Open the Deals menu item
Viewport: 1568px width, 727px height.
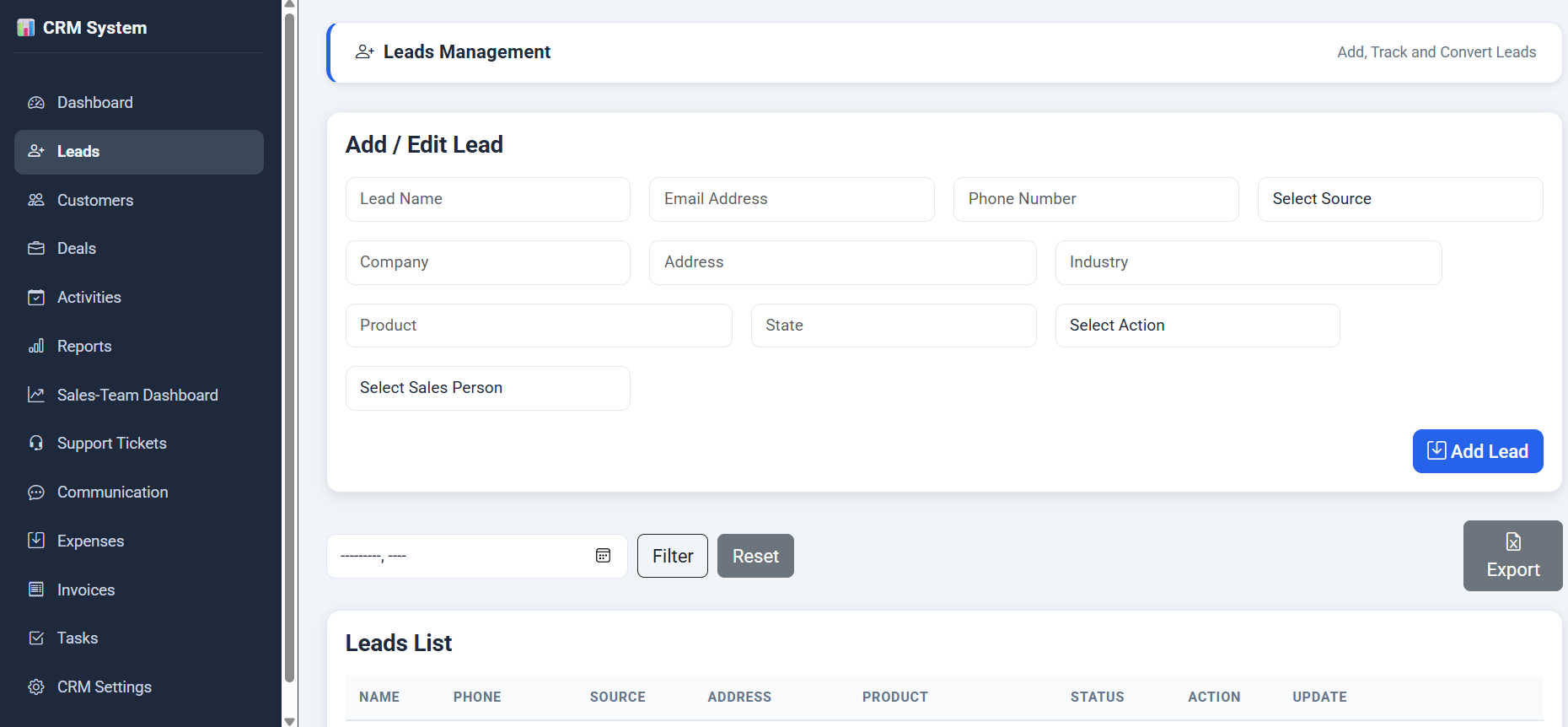pyautogui.click(x=139, y=249)
